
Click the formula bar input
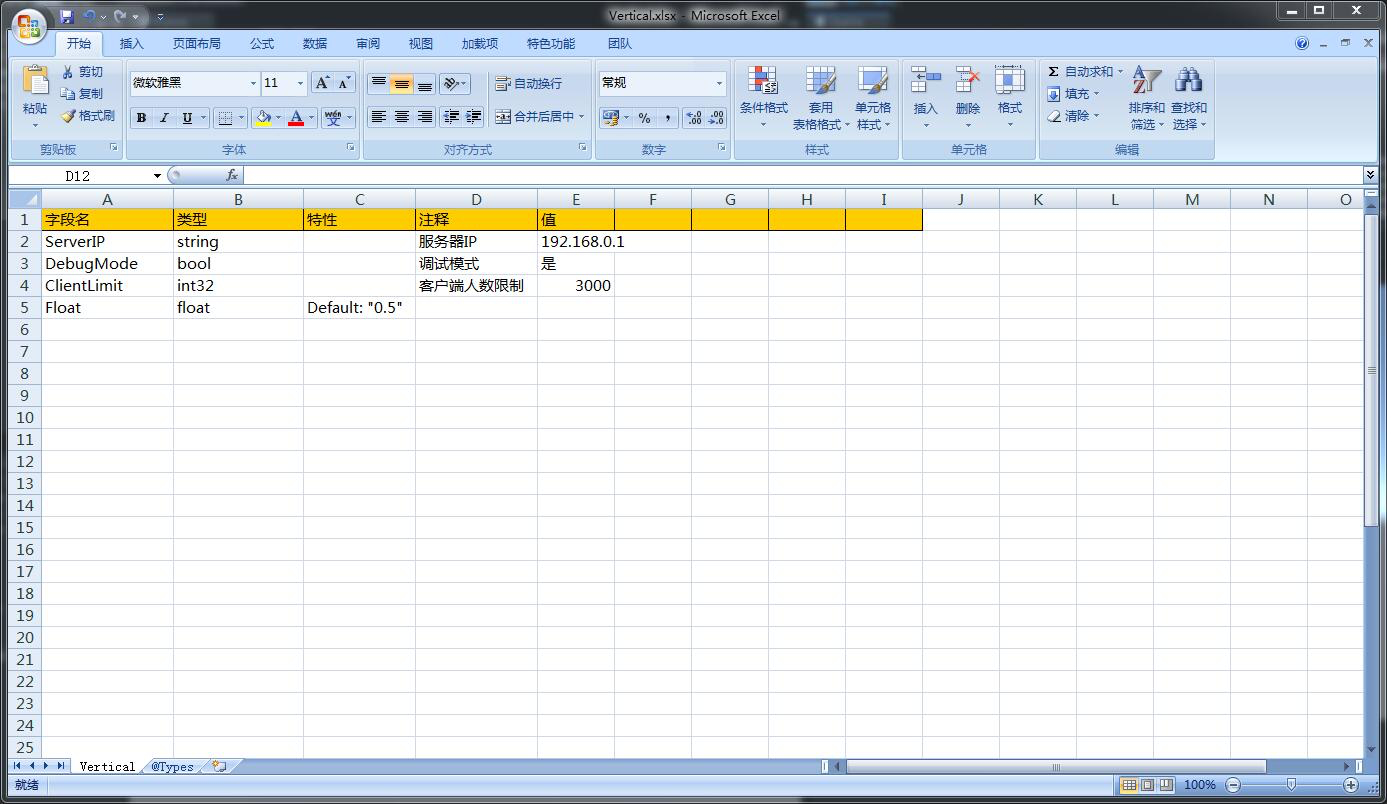[803, 175]
